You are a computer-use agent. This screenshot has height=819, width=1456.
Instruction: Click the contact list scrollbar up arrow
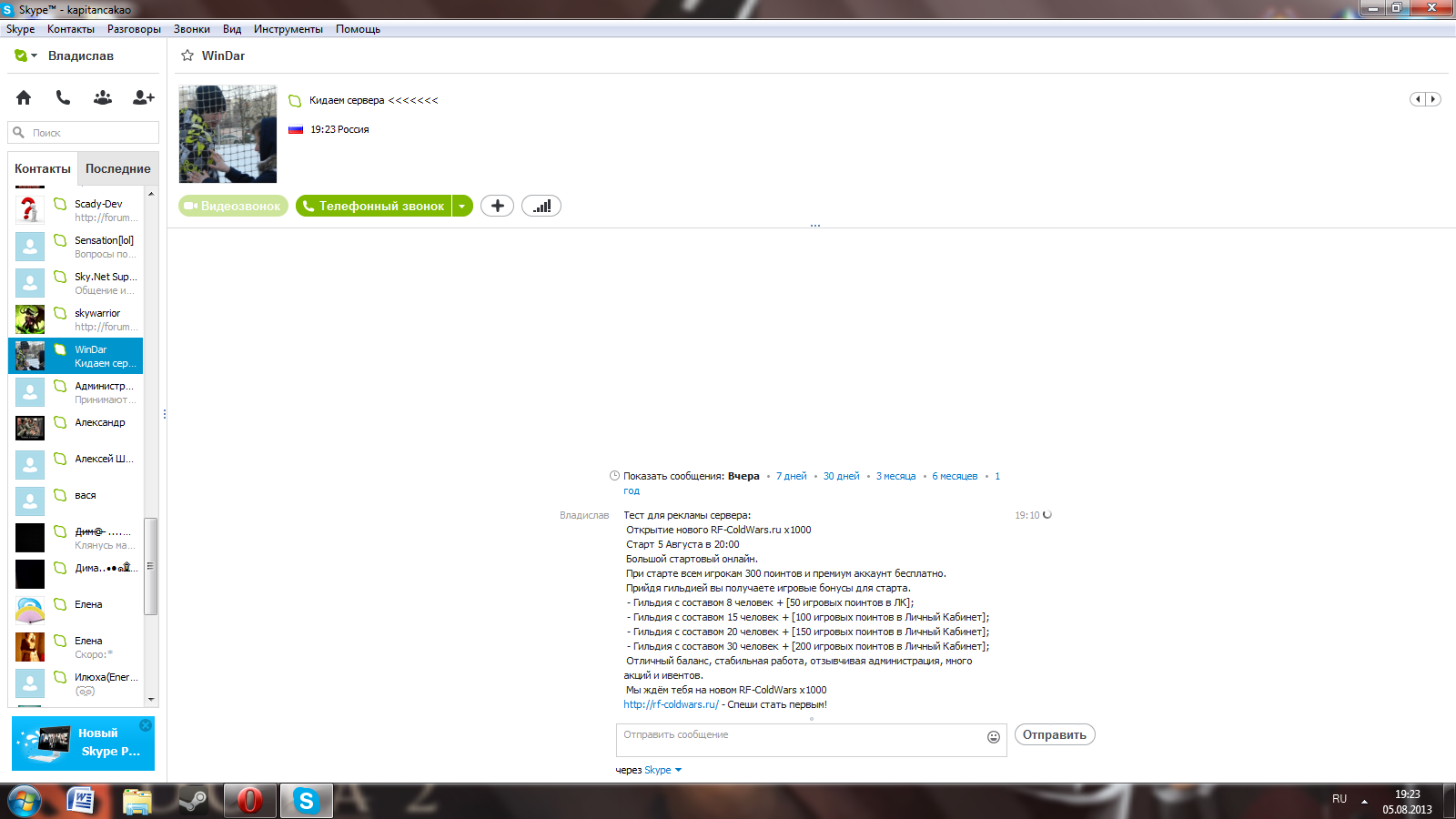coord(151,194)
